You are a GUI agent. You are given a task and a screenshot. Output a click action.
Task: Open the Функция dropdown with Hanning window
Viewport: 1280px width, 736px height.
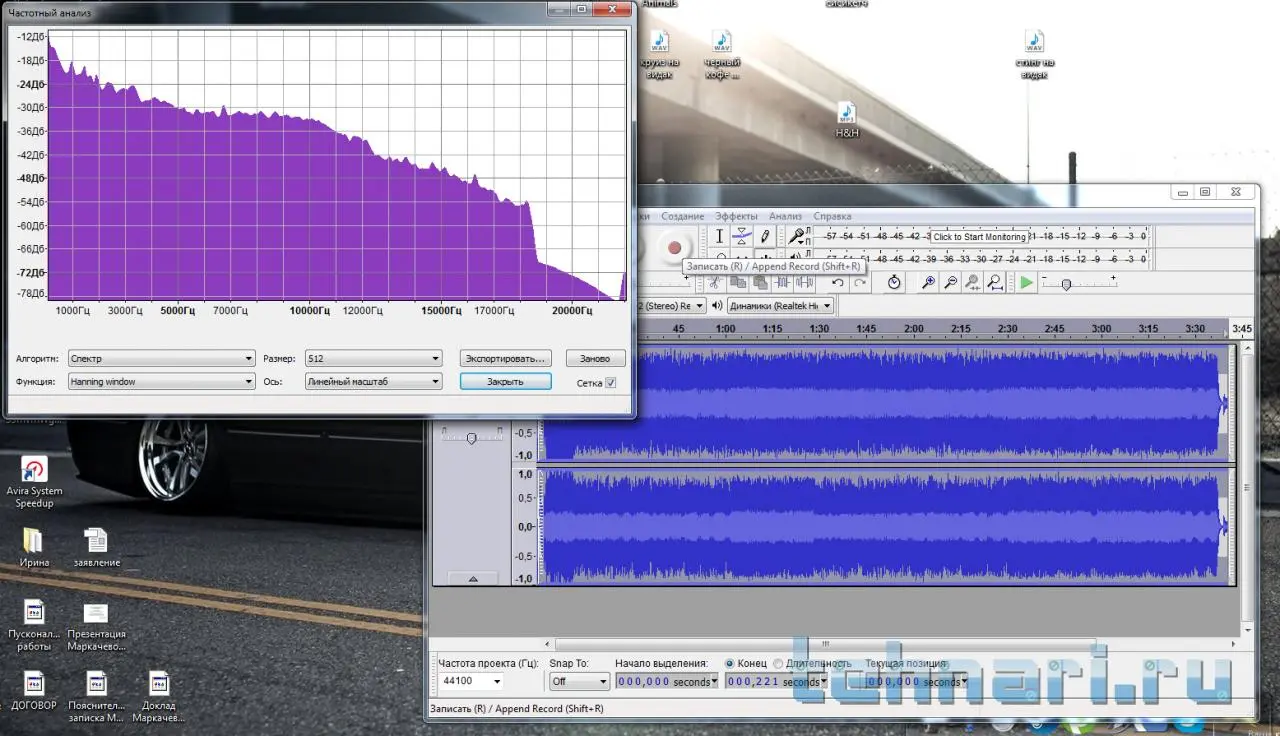point(161,382)
